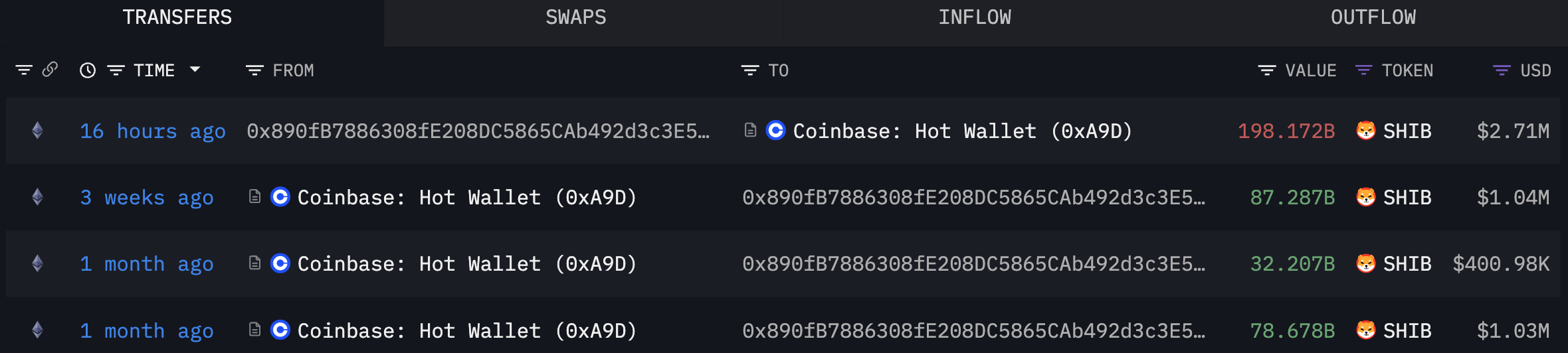Image resolution: width=1568 pixels, height=353 pixels.
Task: Click the Coinbase logo in the first row
Action: (775, 131)
